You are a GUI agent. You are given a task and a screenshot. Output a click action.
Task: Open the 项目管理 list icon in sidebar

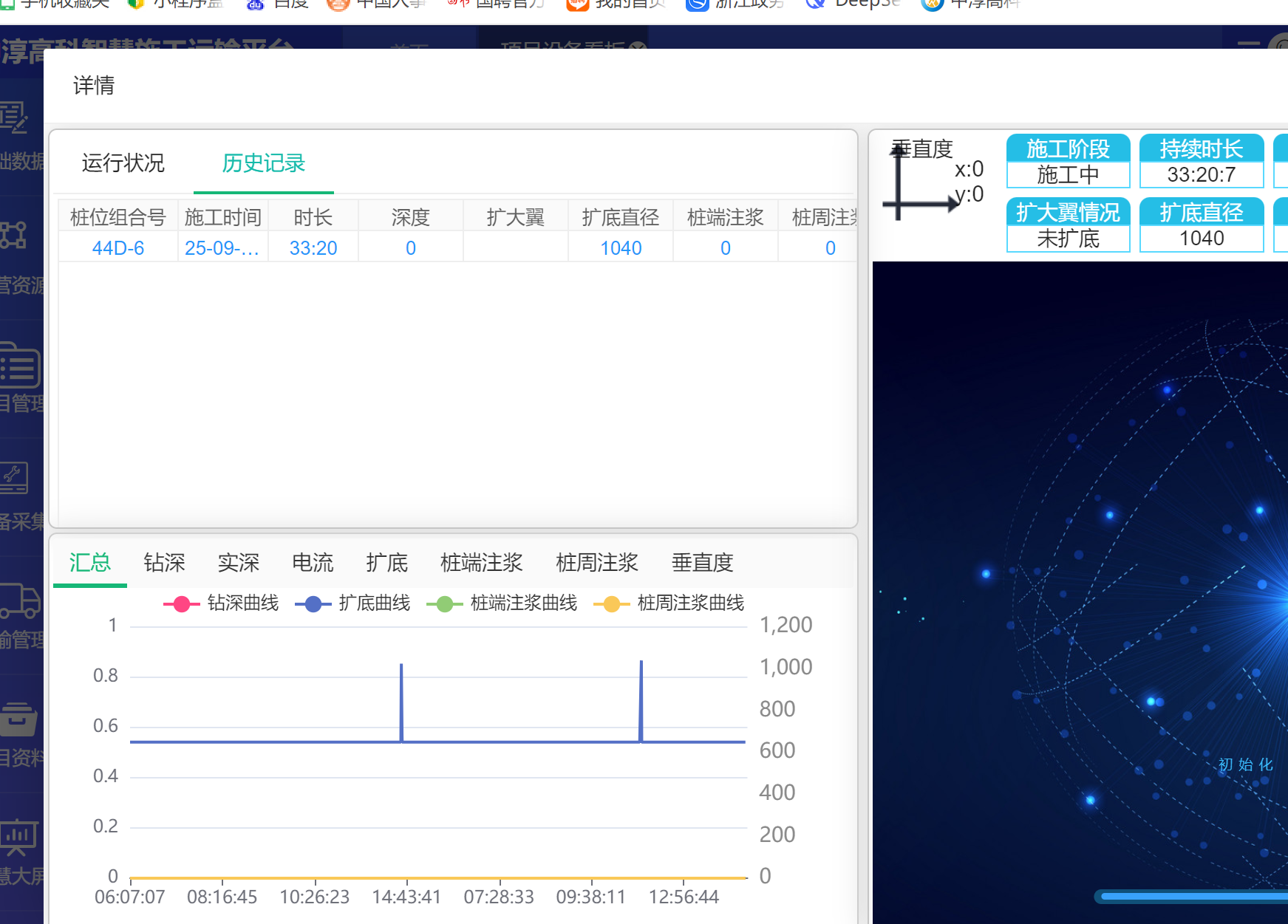[19, 365]
